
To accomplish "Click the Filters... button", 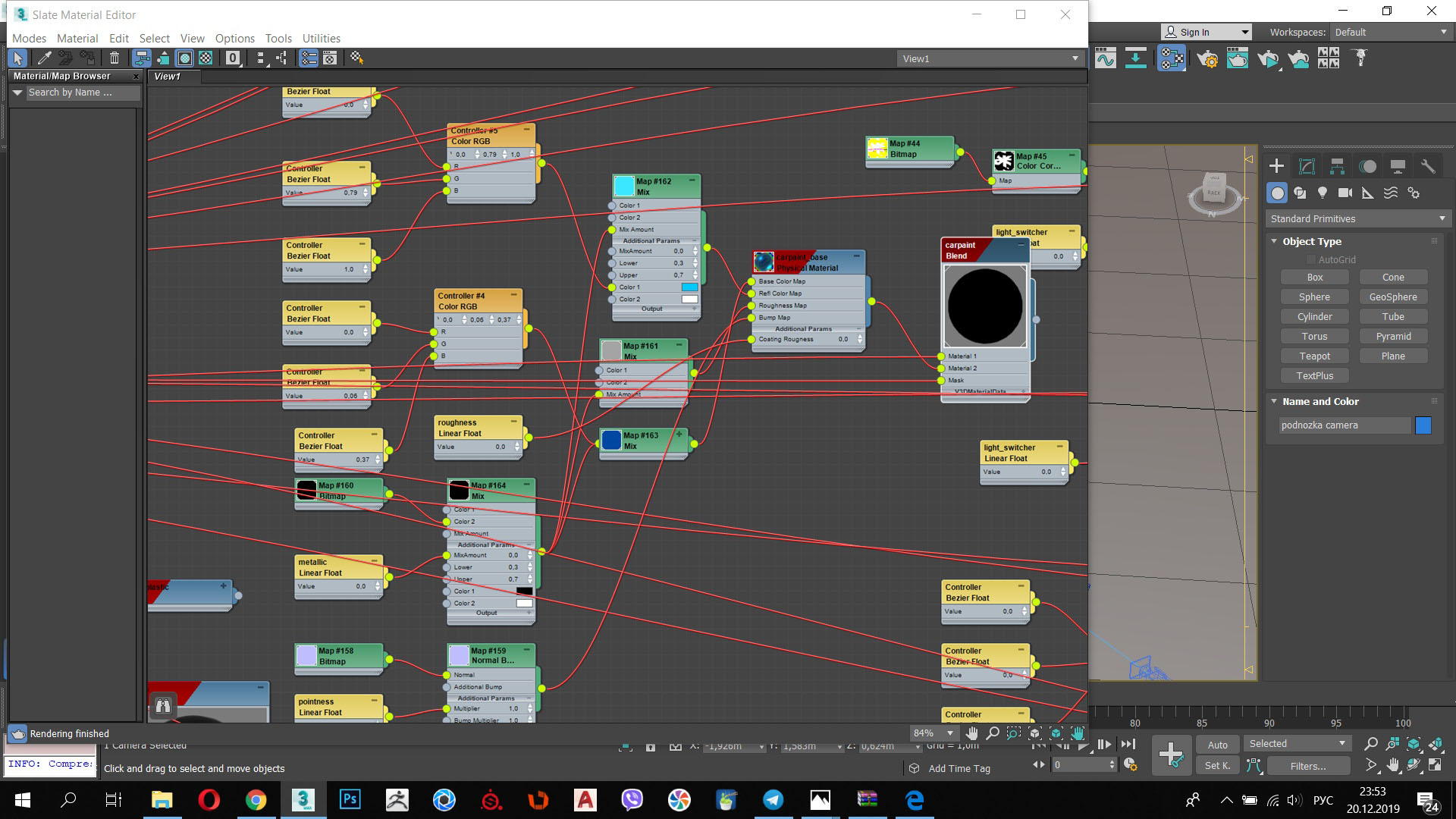I will [x=1308, y=766].
